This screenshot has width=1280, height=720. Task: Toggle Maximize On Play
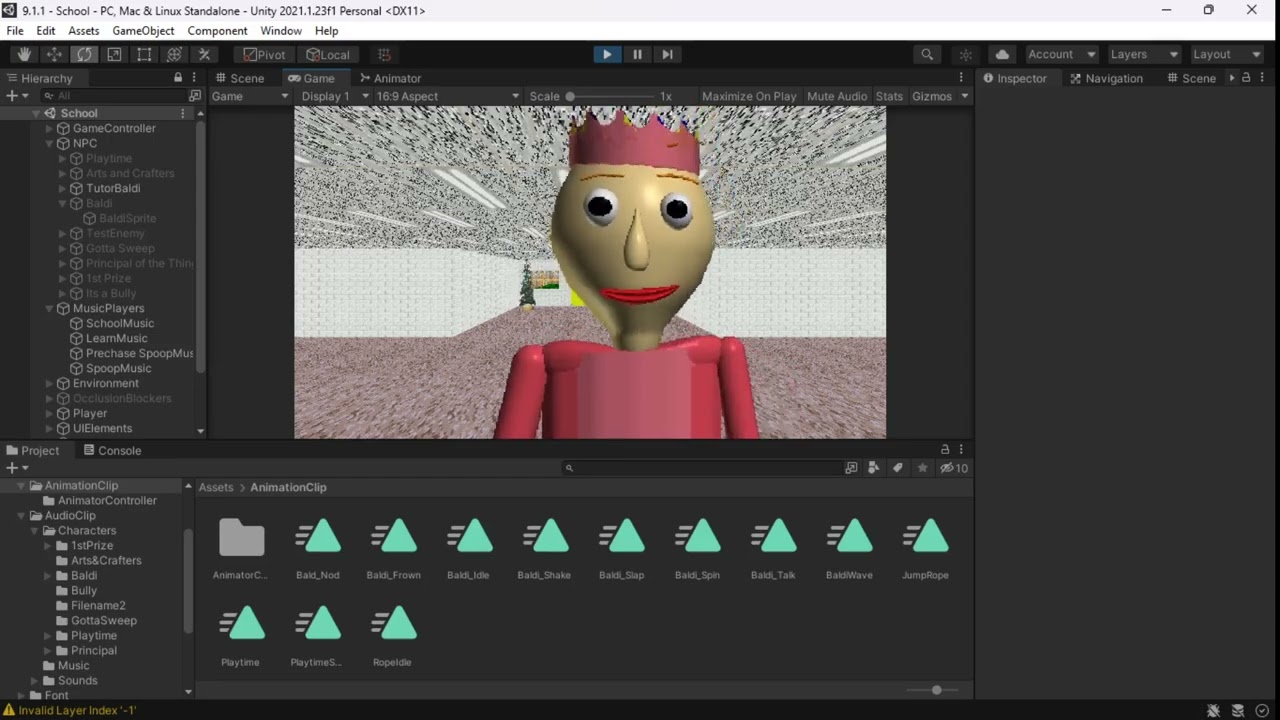coord(749,96)
